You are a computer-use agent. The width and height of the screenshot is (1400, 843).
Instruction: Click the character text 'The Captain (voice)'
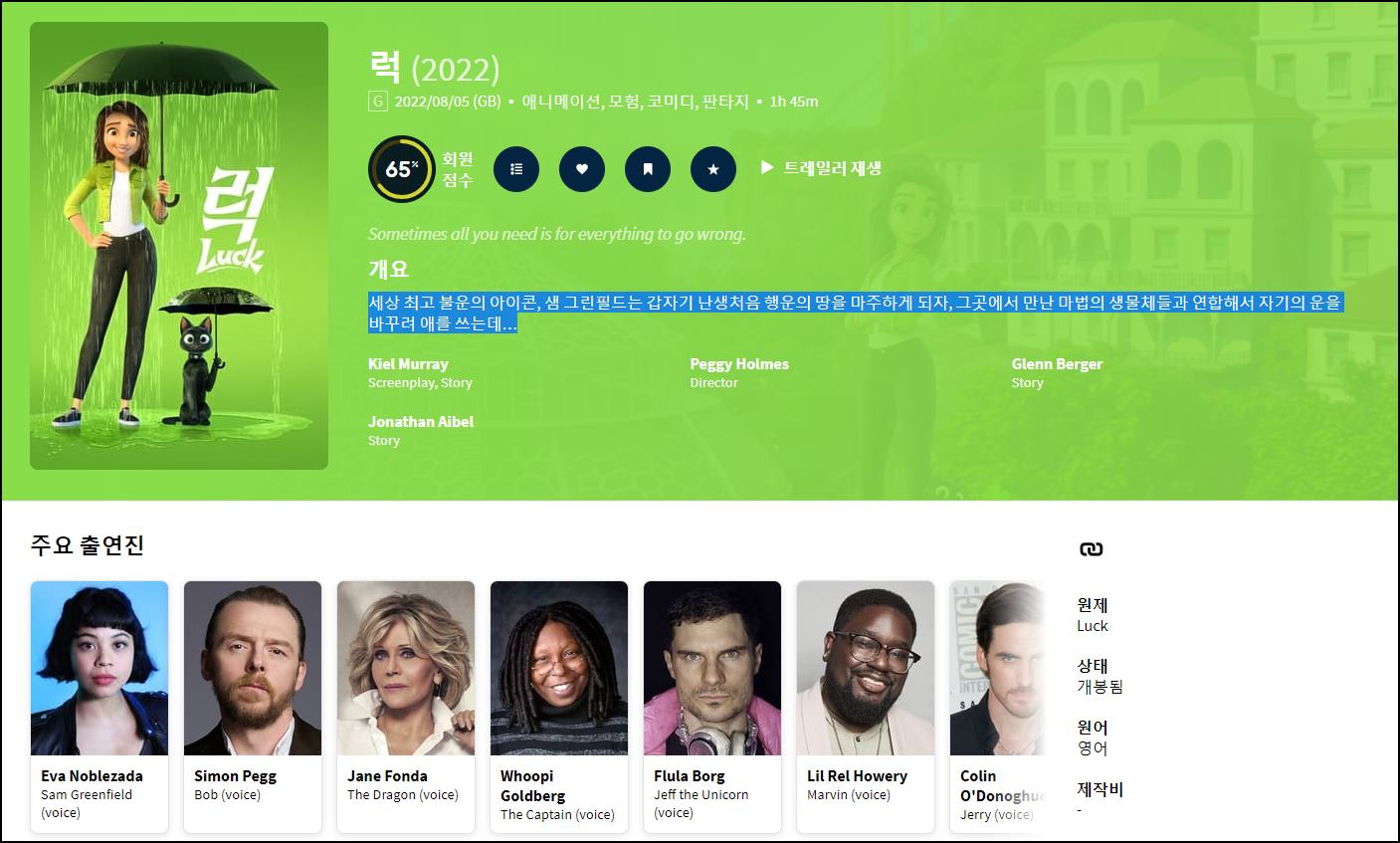557,814
